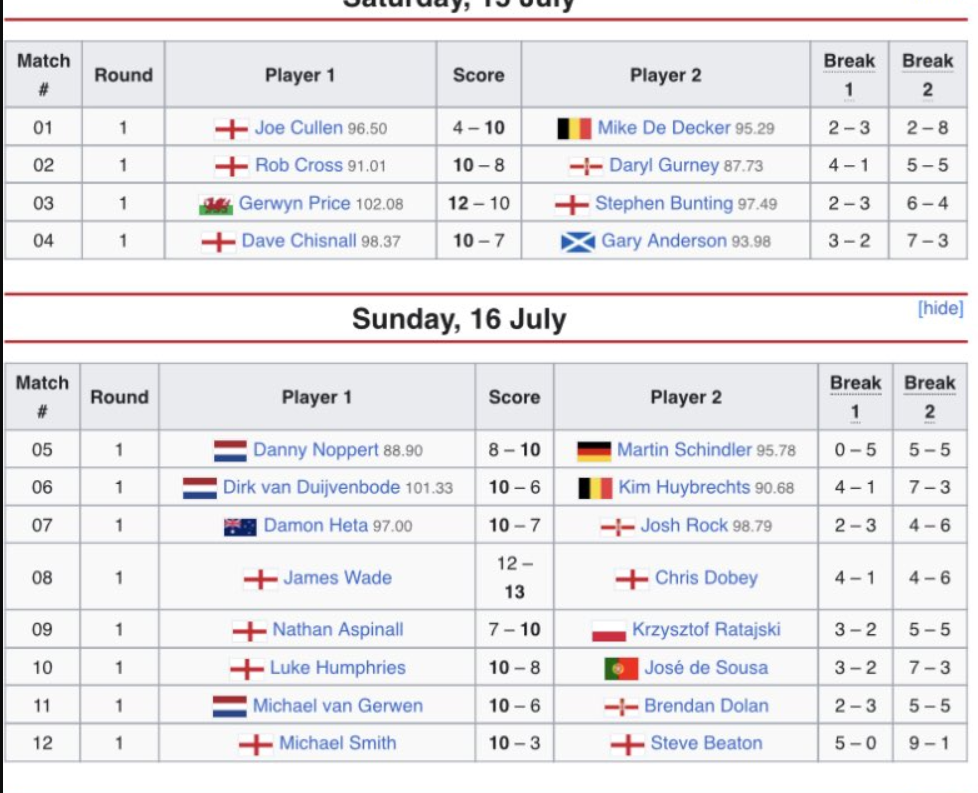This screenshot has width=978, height=793.
Task: Click the Belgian flag beside Mike De Decker
Action: tap(574, 129)
